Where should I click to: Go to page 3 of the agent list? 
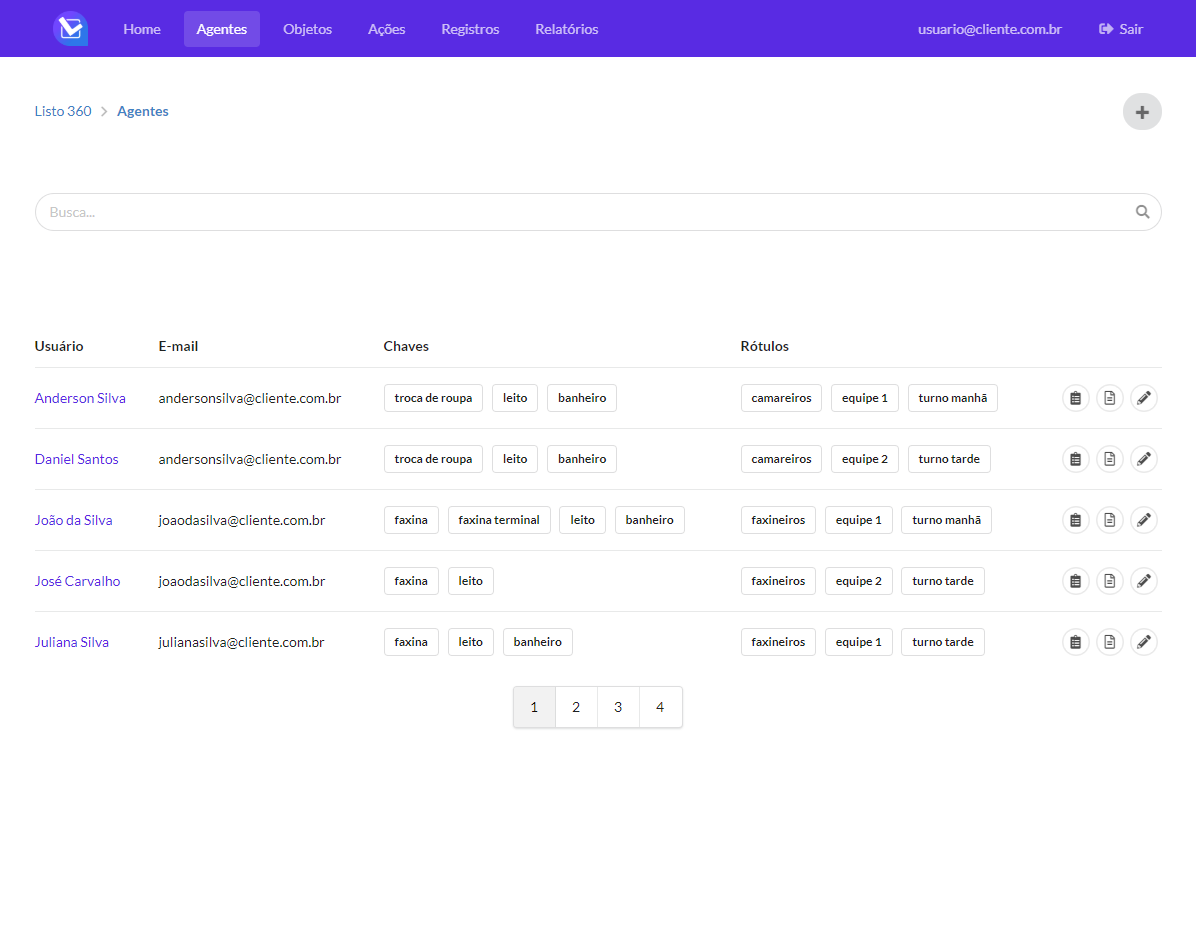pos(618,706)
